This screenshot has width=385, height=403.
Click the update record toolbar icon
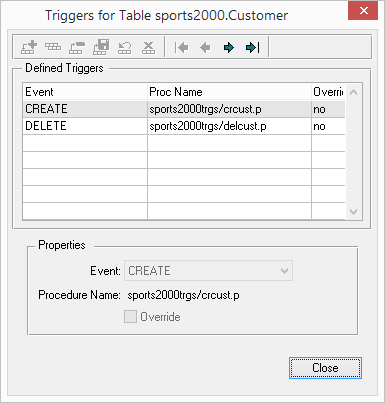53,47
